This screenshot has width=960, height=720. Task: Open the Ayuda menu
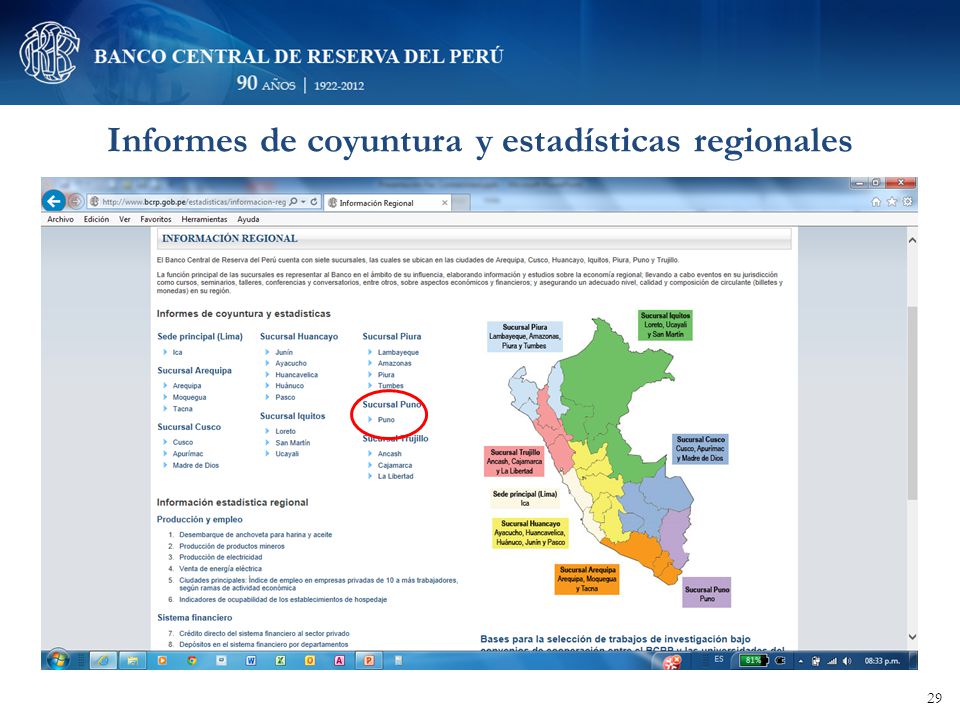tap(248, 219)
